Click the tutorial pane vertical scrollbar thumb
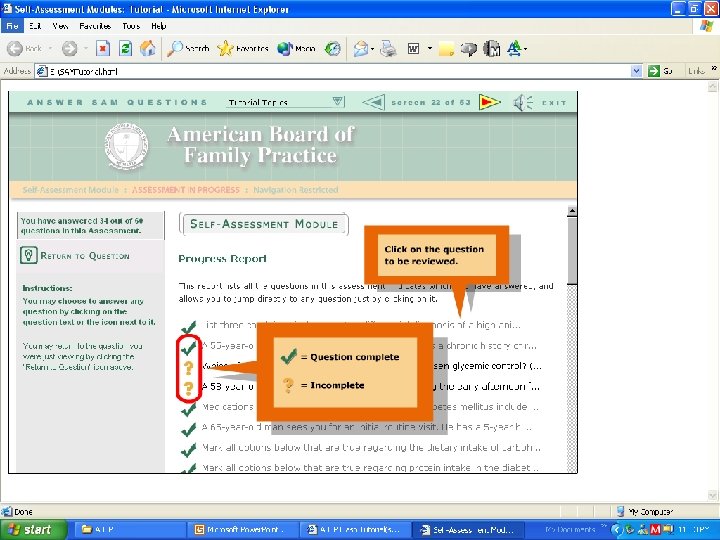Viewport: 720px width, 540px height. coord(572,250)
